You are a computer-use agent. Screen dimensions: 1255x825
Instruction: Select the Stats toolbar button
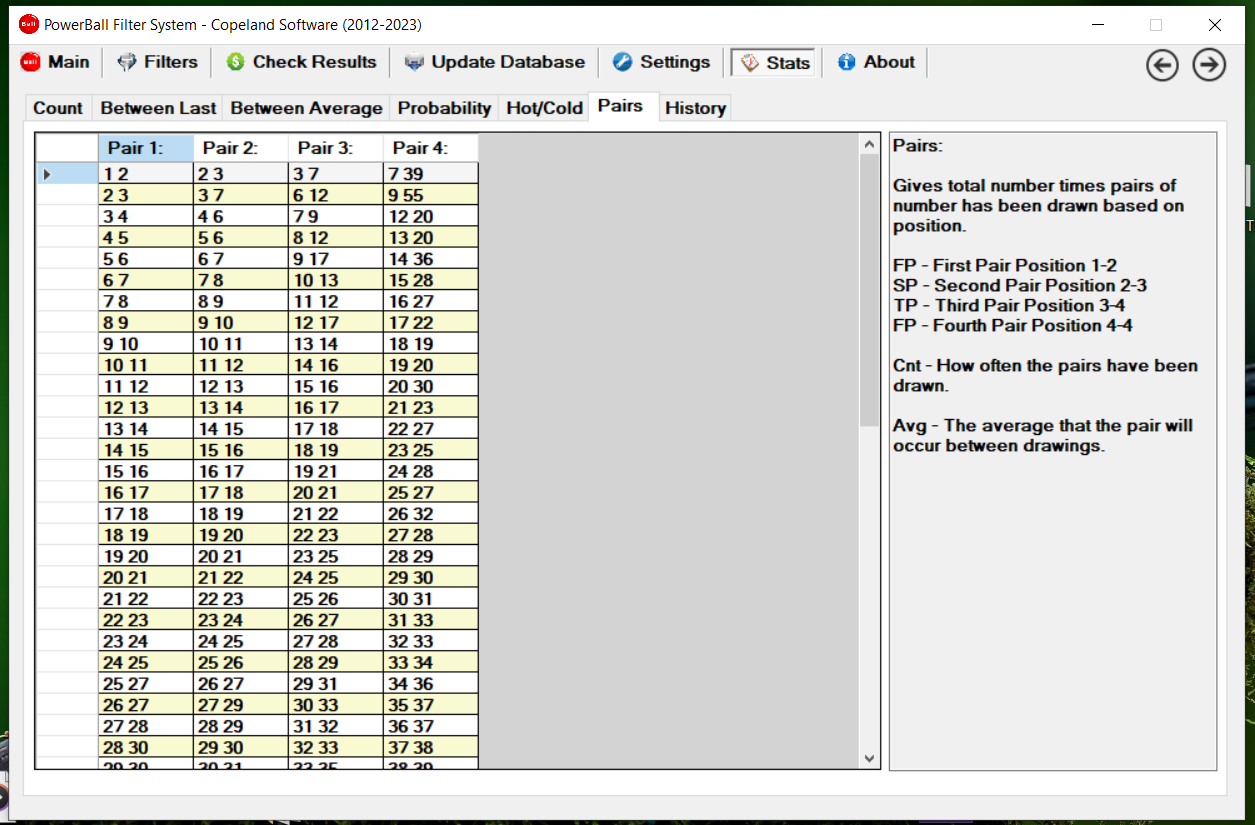pos(775,63)
